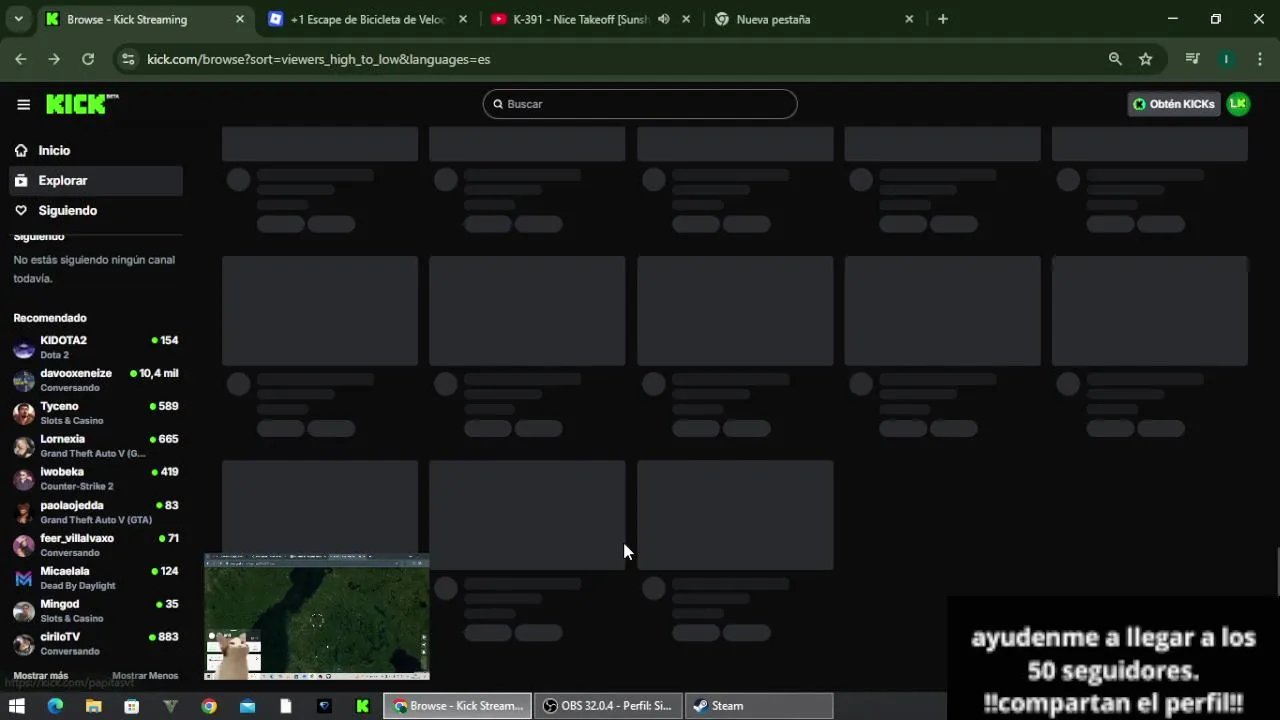Image resolution: width=1280 pixels, height=720 pixels.
Task: Open the Windows Start menu
Action: click(17, 706)
